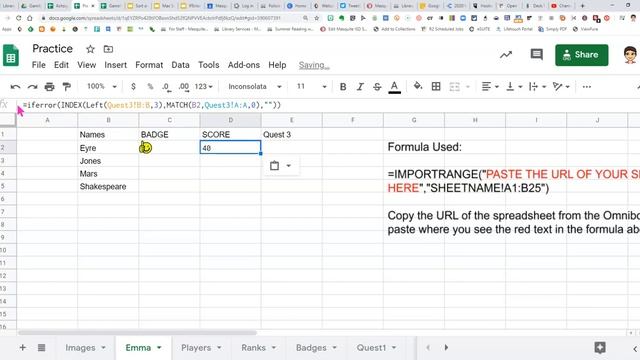Open the Insert menu
640x360 pixels.
(116, 65)
